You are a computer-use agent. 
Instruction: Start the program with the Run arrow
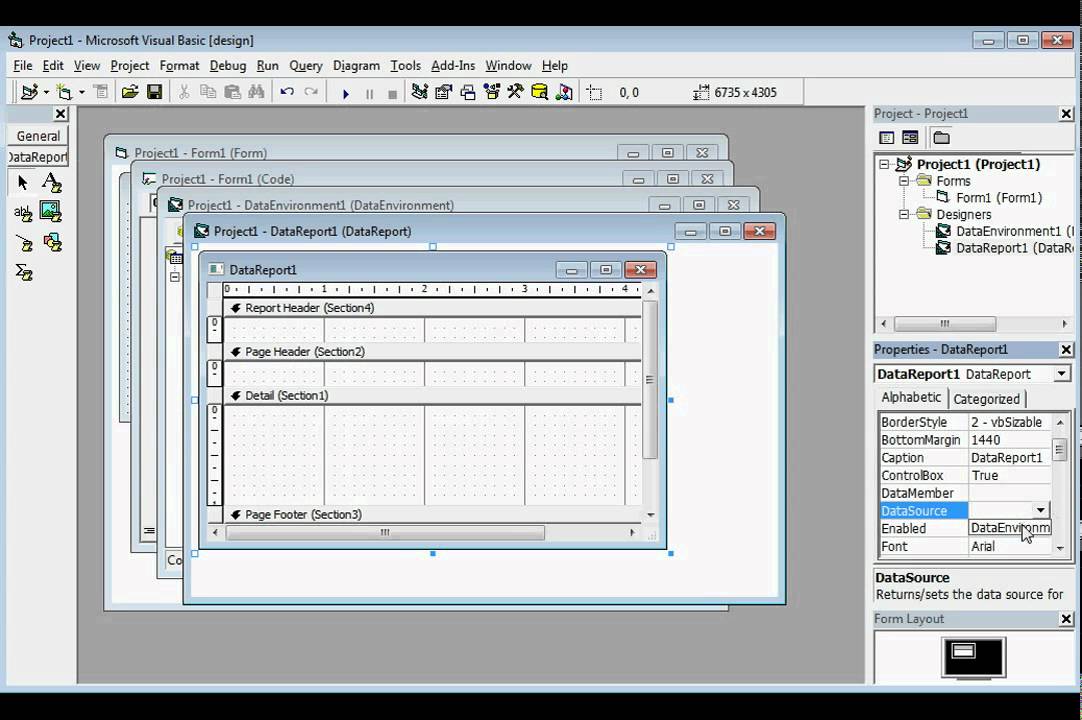pos(346,93)
